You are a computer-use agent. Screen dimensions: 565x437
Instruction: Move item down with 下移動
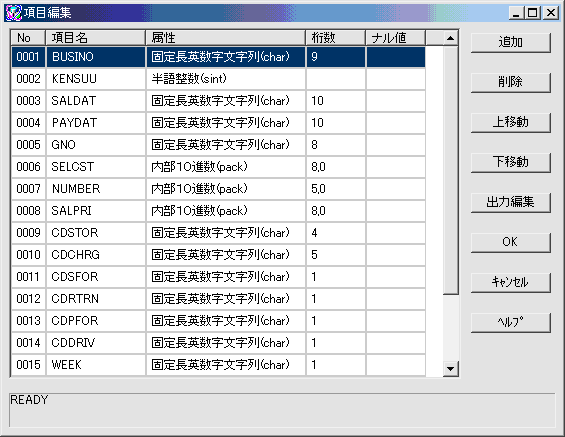[x=511, y=162]
